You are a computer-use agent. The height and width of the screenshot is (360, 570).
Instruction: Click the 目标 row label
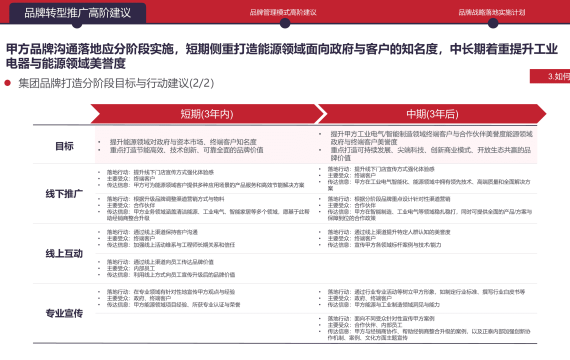click(x=64, y=146)
